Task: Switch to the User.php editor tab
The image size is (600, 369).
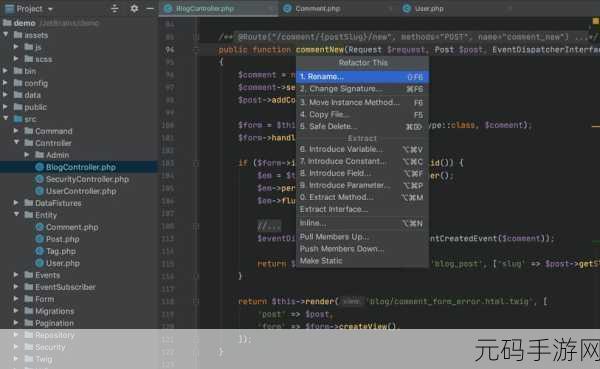Action: click(x=429, y=8)
